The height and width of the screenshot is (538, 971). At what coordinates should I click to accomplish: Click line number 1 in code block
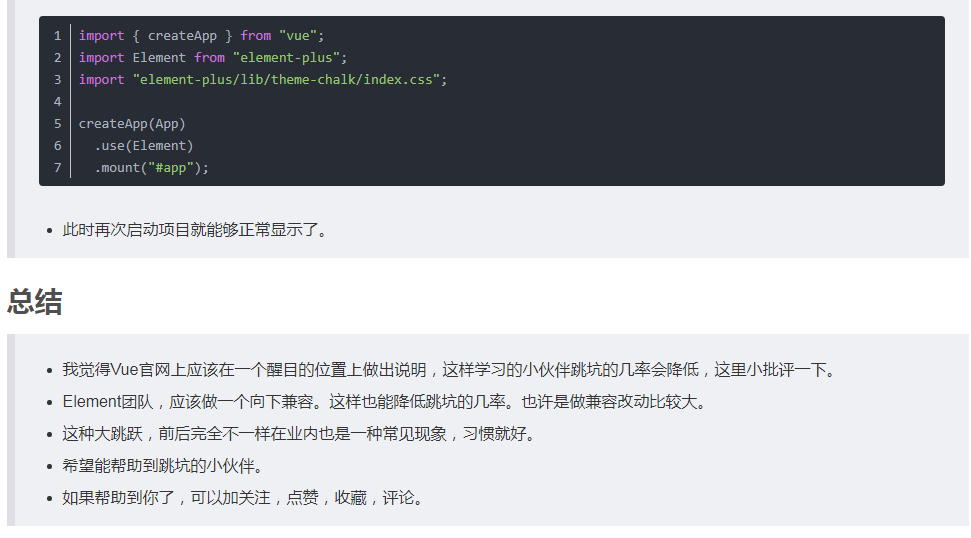pyautogui.click(x=58, y=36)
